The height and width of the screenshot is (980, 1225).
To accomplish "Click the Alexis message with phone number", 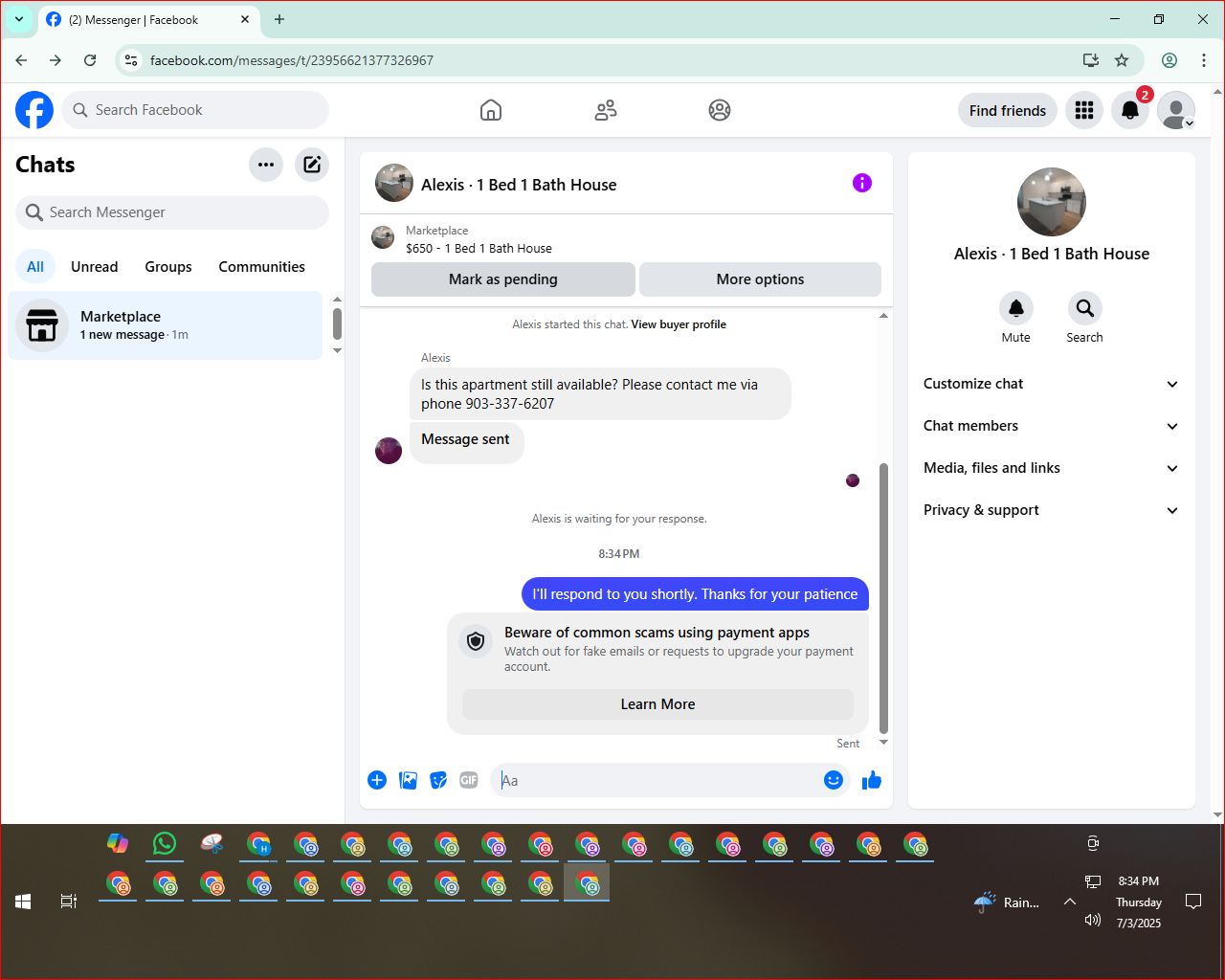I will (x=600, y=394).
